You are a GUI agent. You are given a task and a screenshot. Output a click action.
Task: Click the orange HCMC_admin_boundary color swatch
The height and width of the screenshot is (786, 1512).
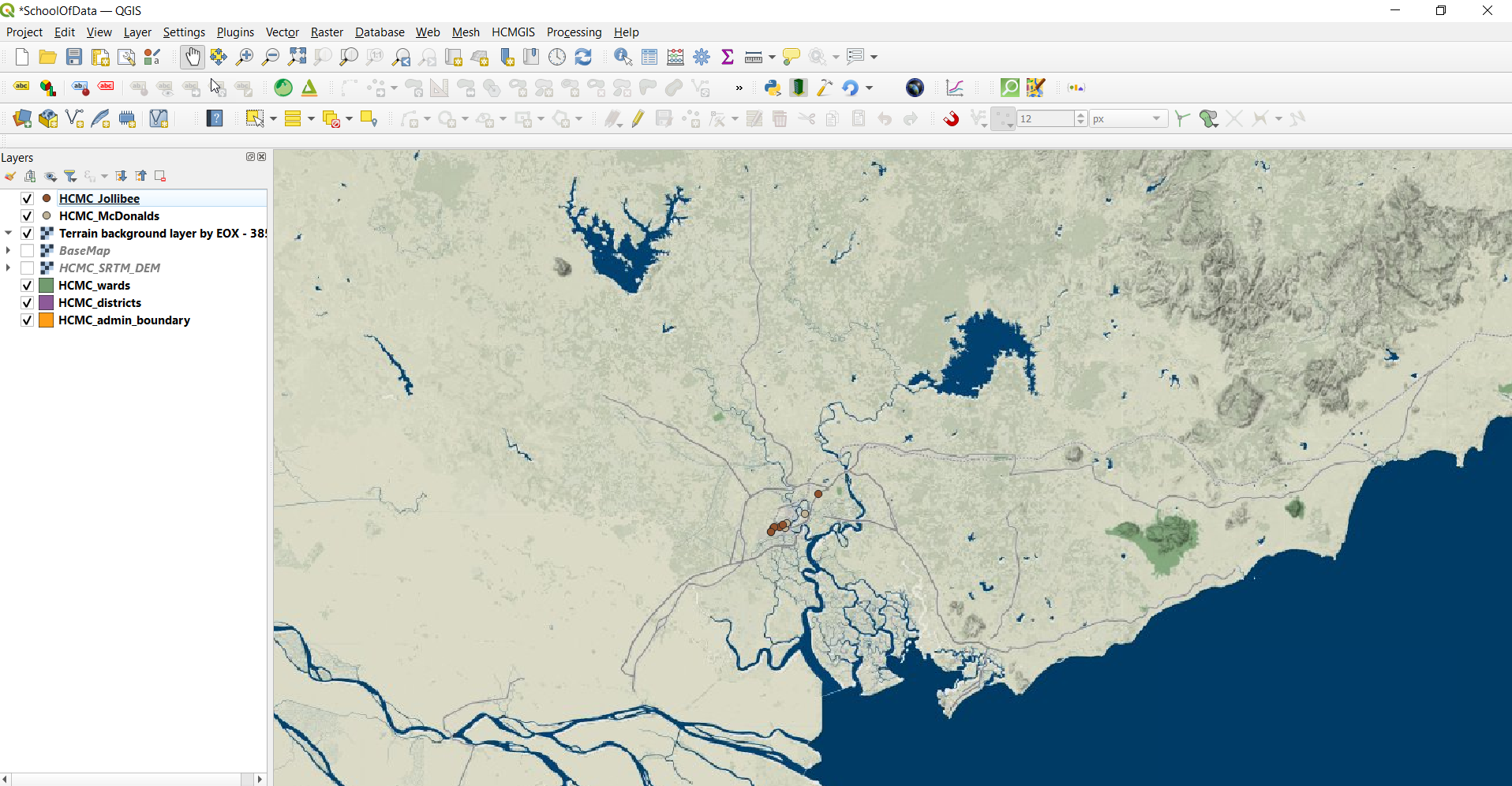(x=47, y=320)
